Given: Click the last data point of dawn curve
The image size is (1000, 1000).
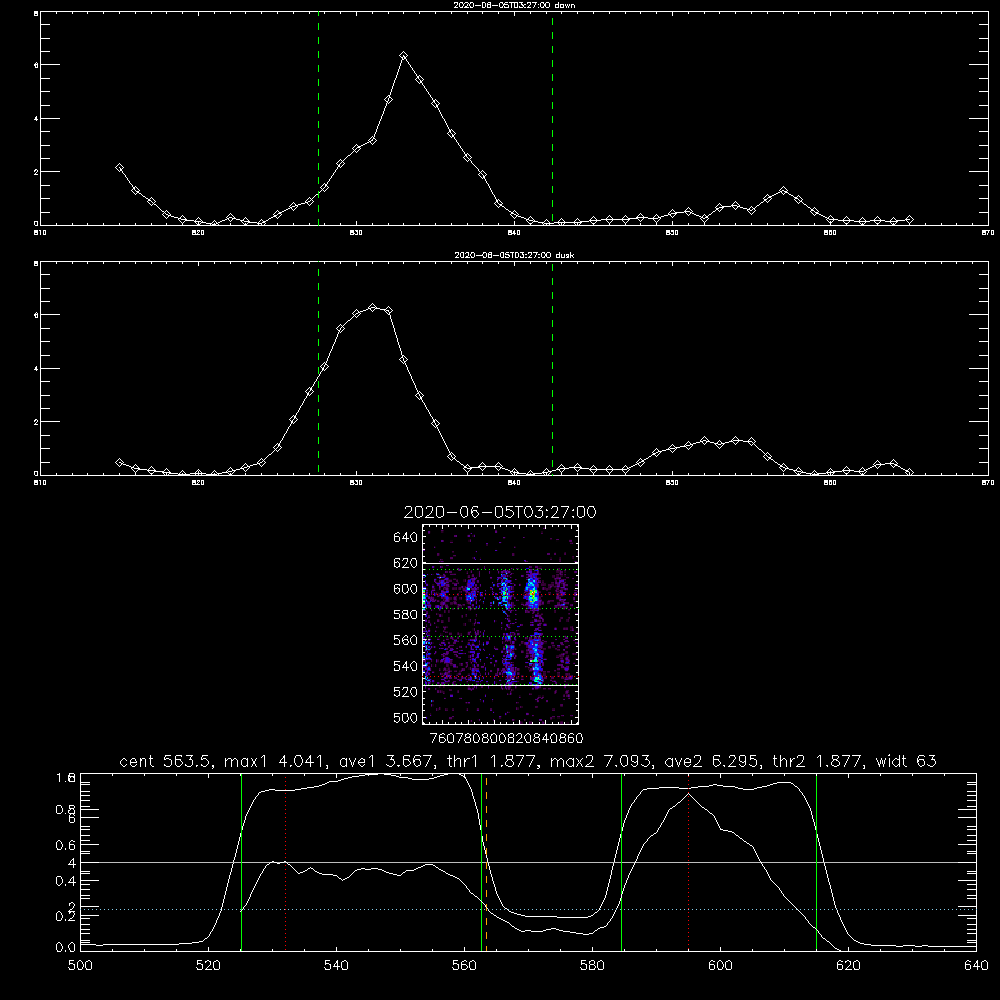Looking at the screenshot, I should (909, 219).
